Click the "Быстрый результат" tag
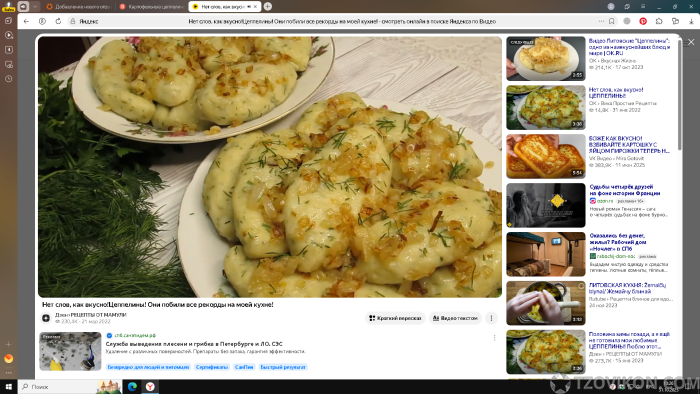This screenshot has height=394, width=700. click(x=283, y=367)
